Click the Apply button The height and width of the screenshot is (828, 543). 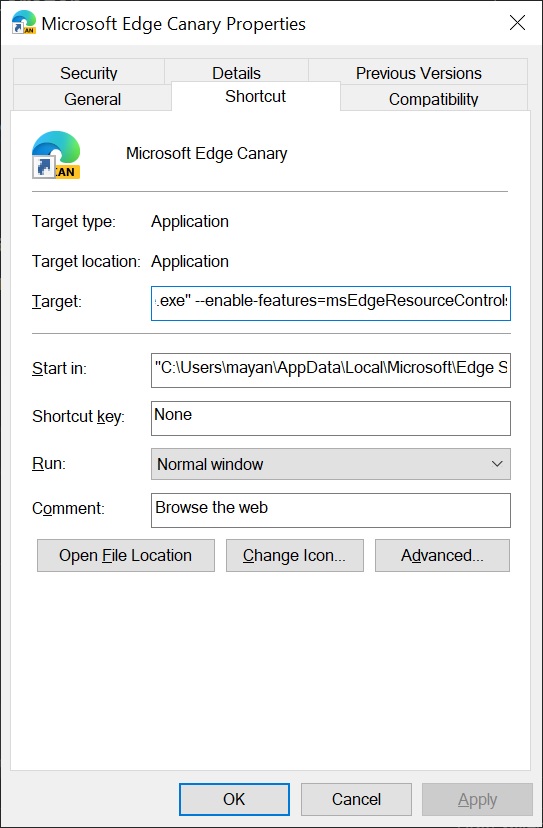(478, 799)
